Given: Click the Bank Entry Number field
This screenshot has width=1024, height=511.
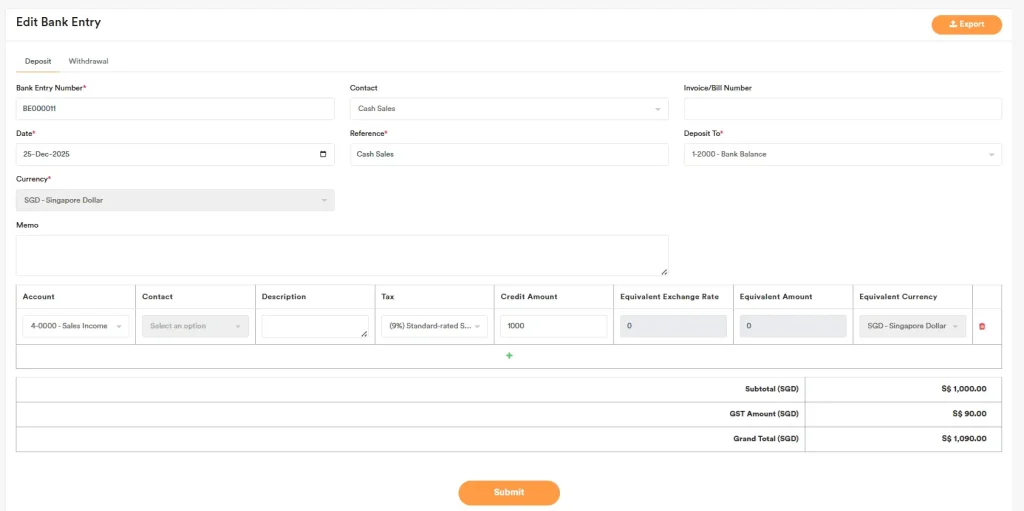Looking at the screenshot, I should click(x=175, y=109).
